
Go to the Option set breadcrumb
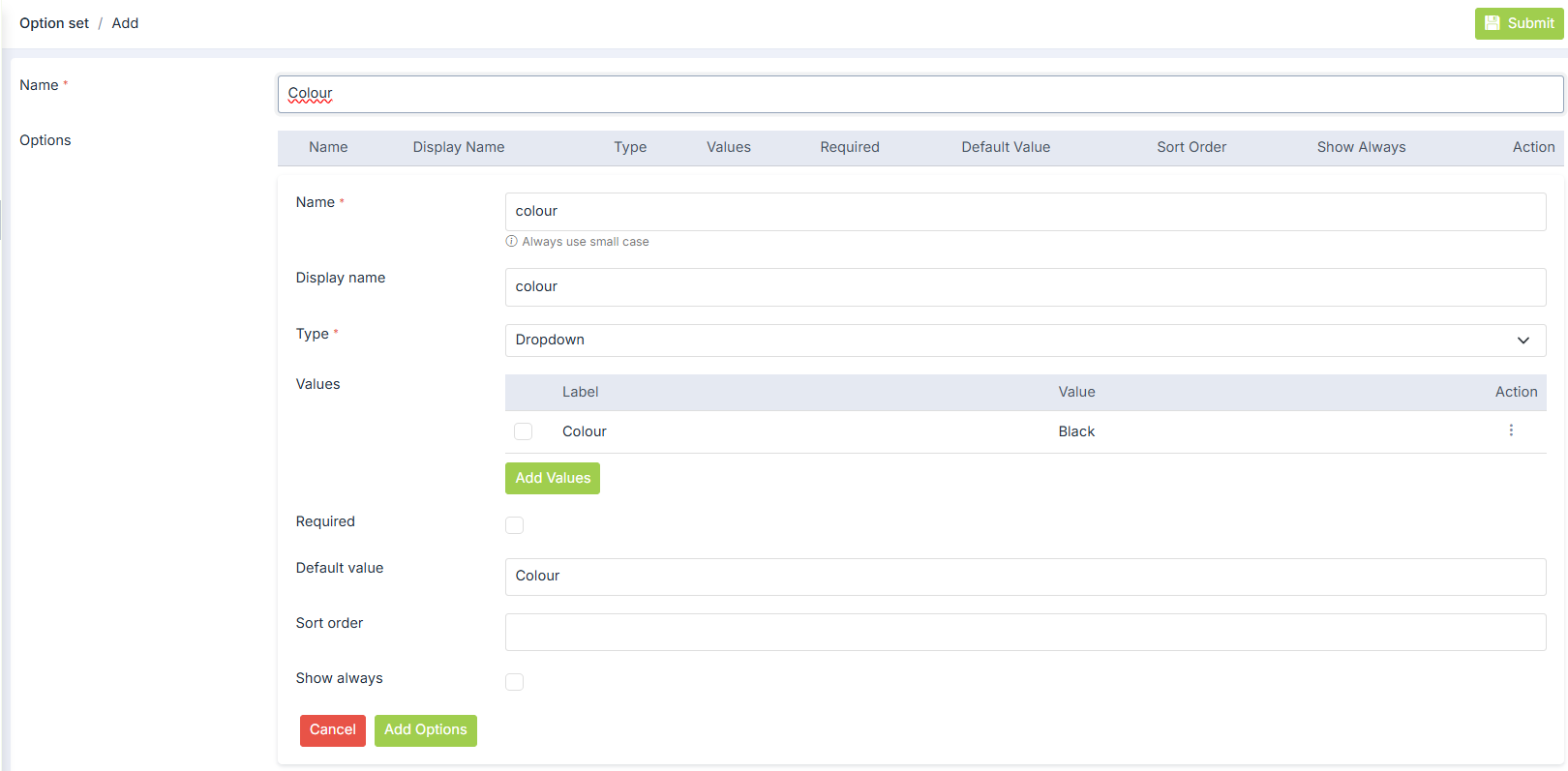[x=54, y=23]
